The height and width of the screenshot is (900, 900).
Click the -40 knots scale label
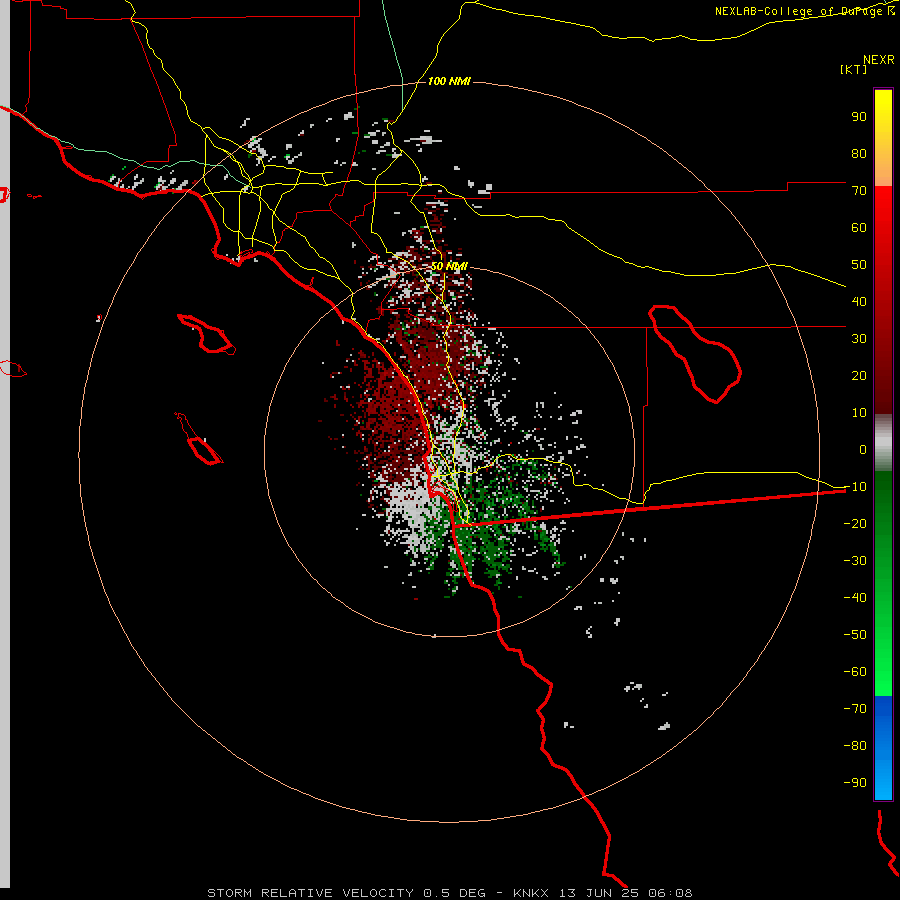(x=855, y=598)
